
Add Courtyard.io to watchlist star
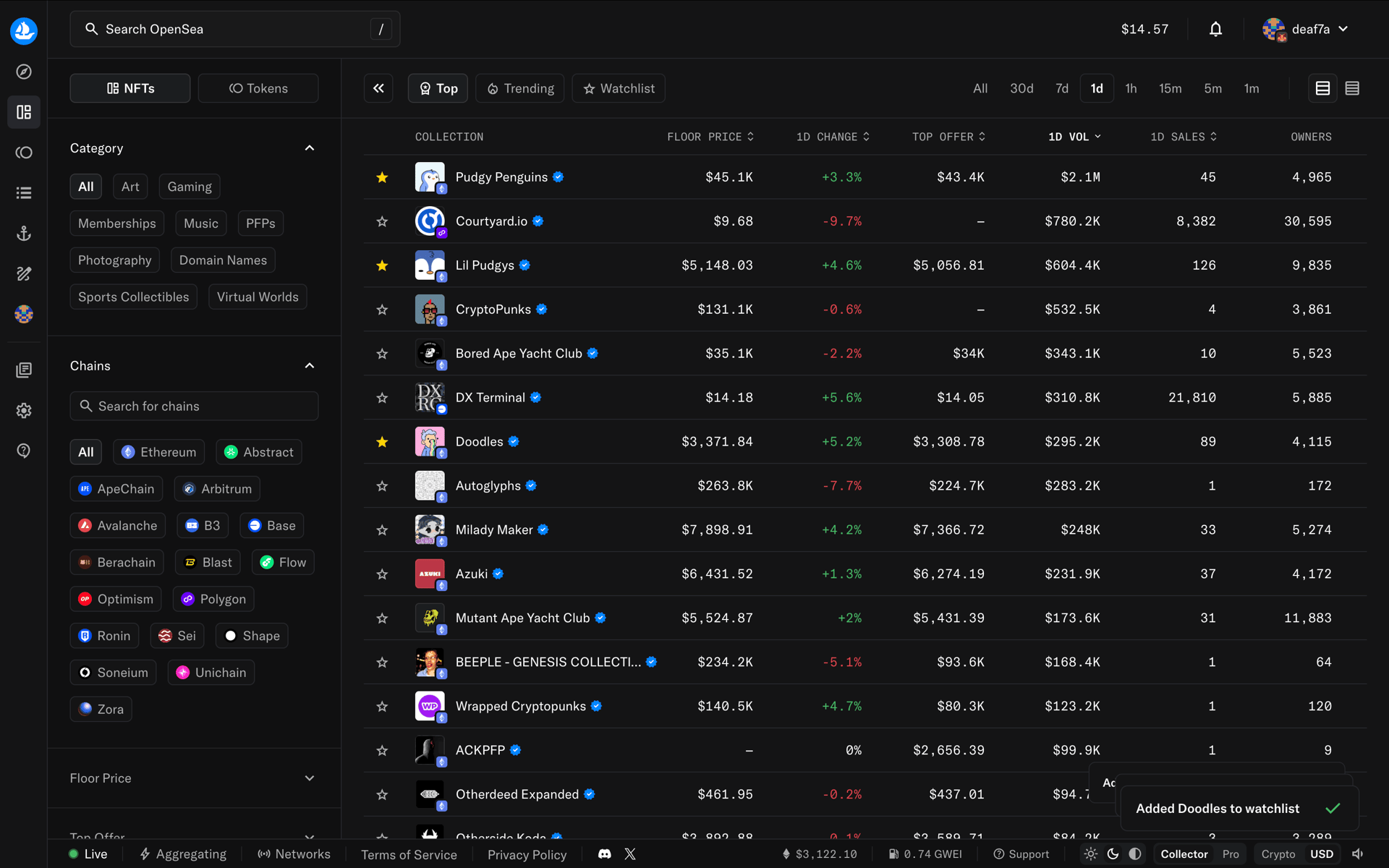pyautogui.click(x=382, y=221)
